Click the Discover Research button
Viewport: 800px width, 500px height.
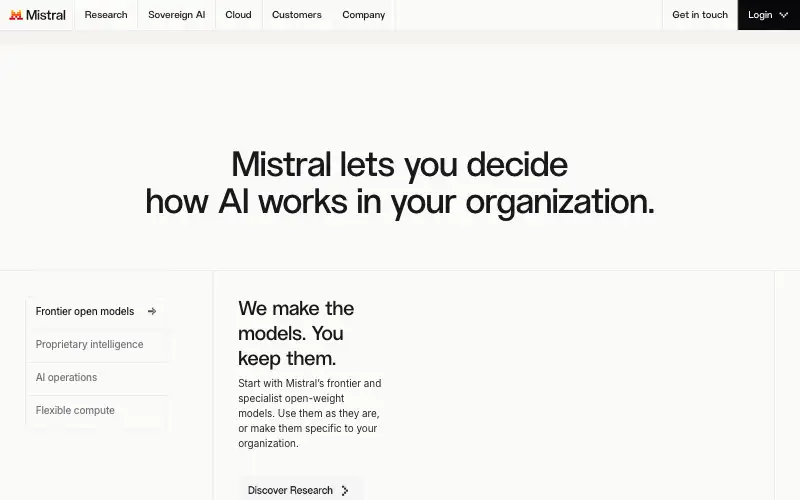point(300,490)
